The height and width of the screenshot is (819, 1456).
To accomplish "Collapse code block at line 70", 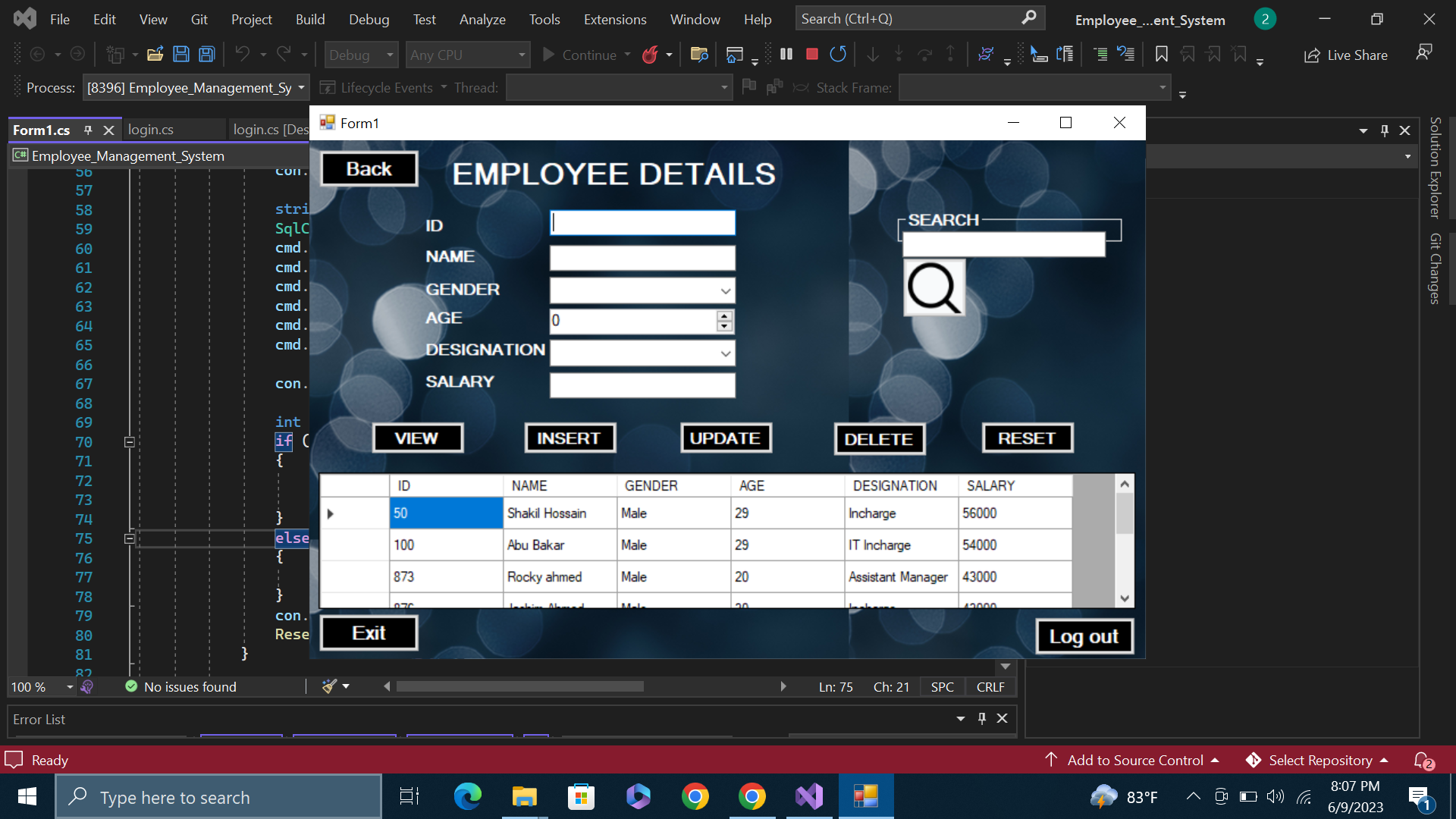I will [x=130, y=442].
